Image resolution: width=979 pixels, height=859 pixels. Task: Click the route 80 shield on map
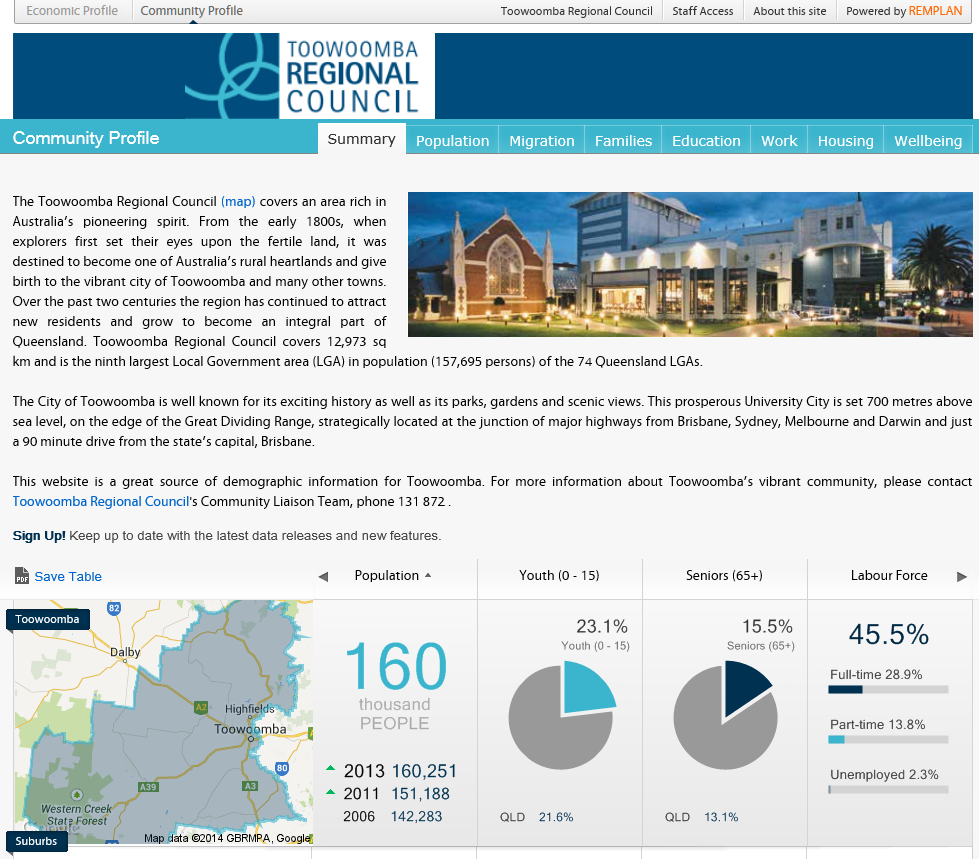click(x=282, y=768)
